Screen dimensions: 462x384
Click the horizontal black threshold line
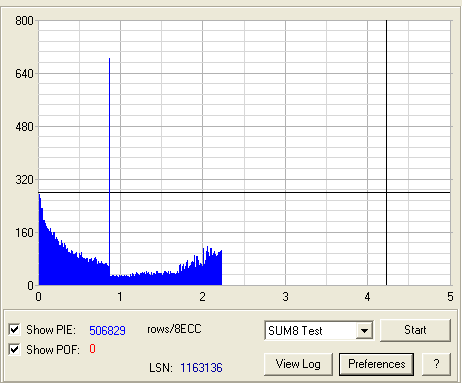[x=244, y=192]
